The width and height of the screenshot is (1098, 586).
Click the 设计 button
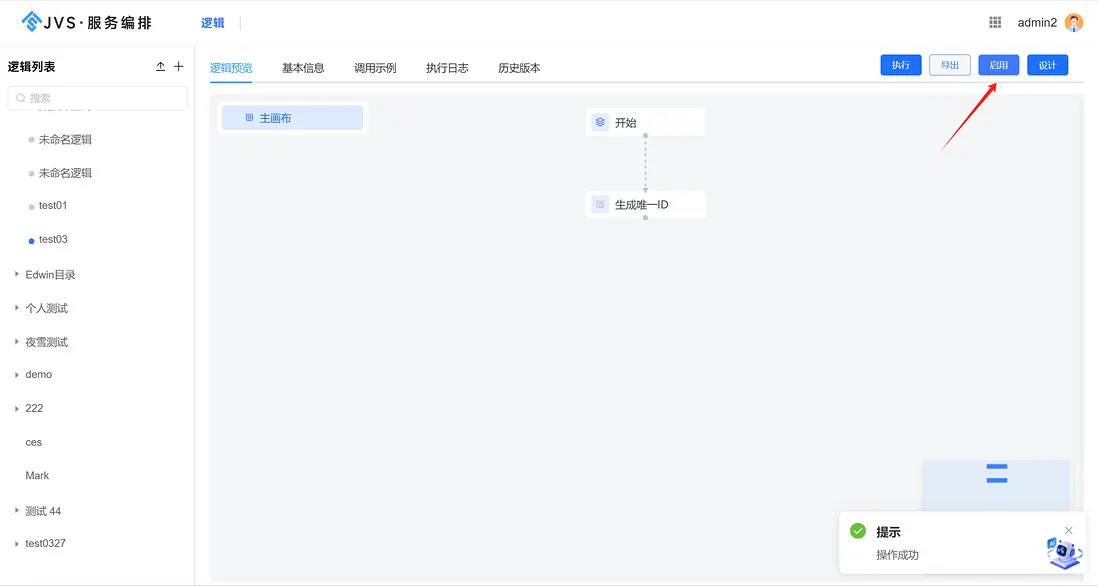pyautogui.click(x=1048, y=65)
